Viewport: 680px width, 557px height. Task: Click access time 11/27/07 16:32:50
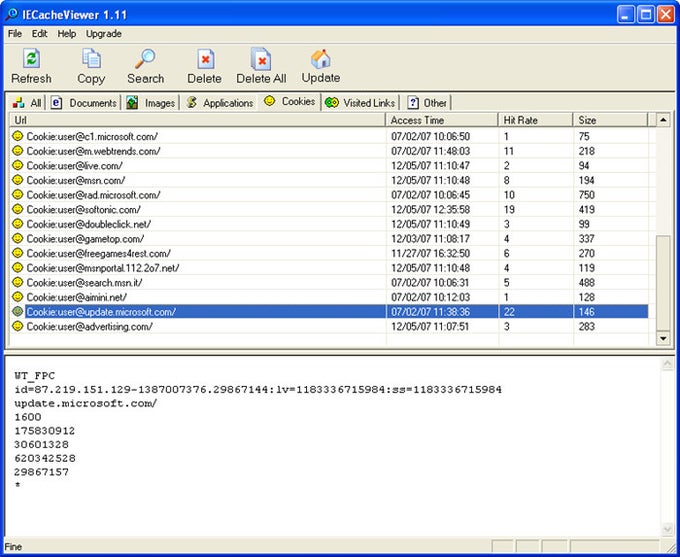click(x=430, y=253)
